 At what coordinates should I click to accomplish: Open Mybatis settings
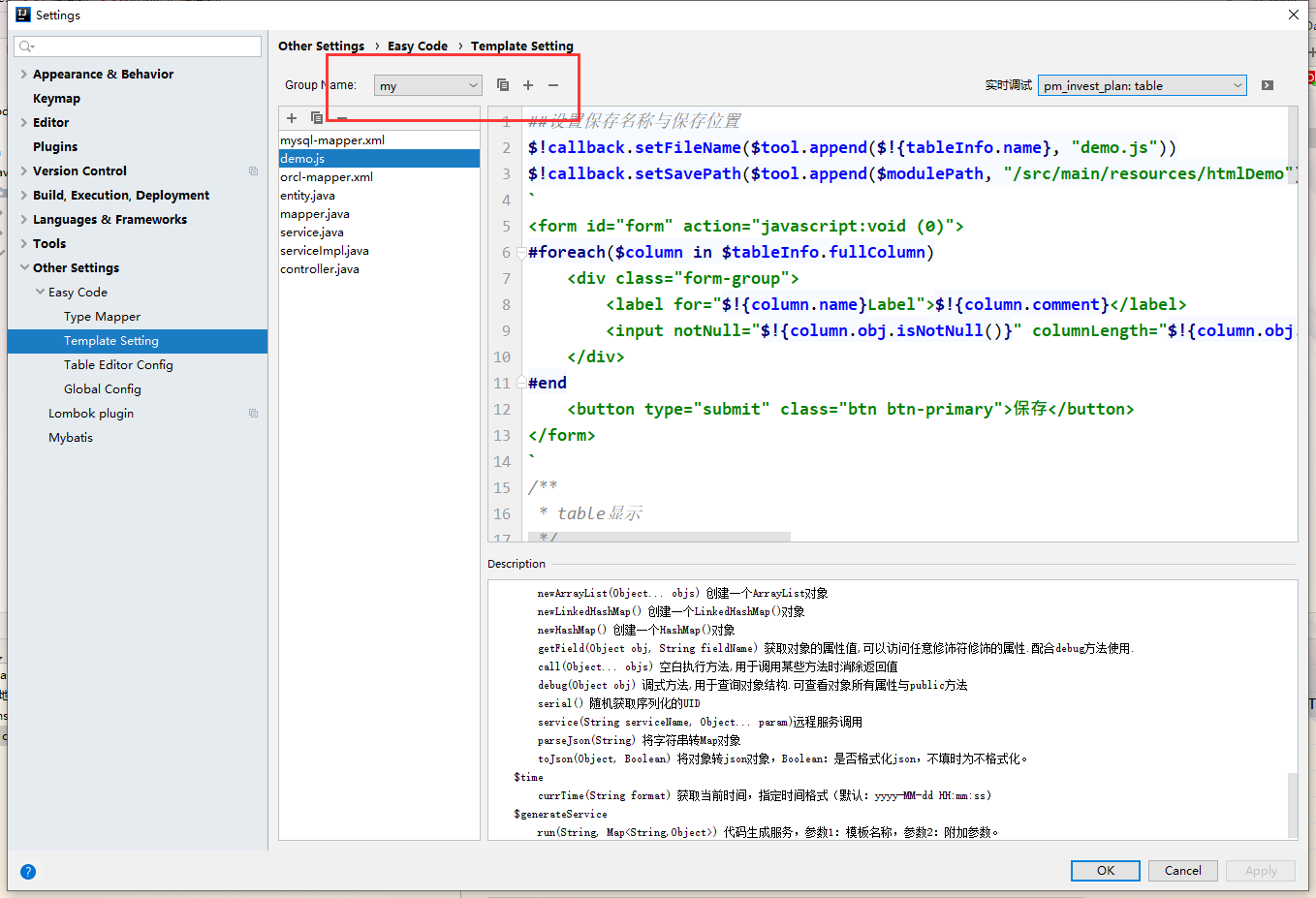tap(71, 438)
